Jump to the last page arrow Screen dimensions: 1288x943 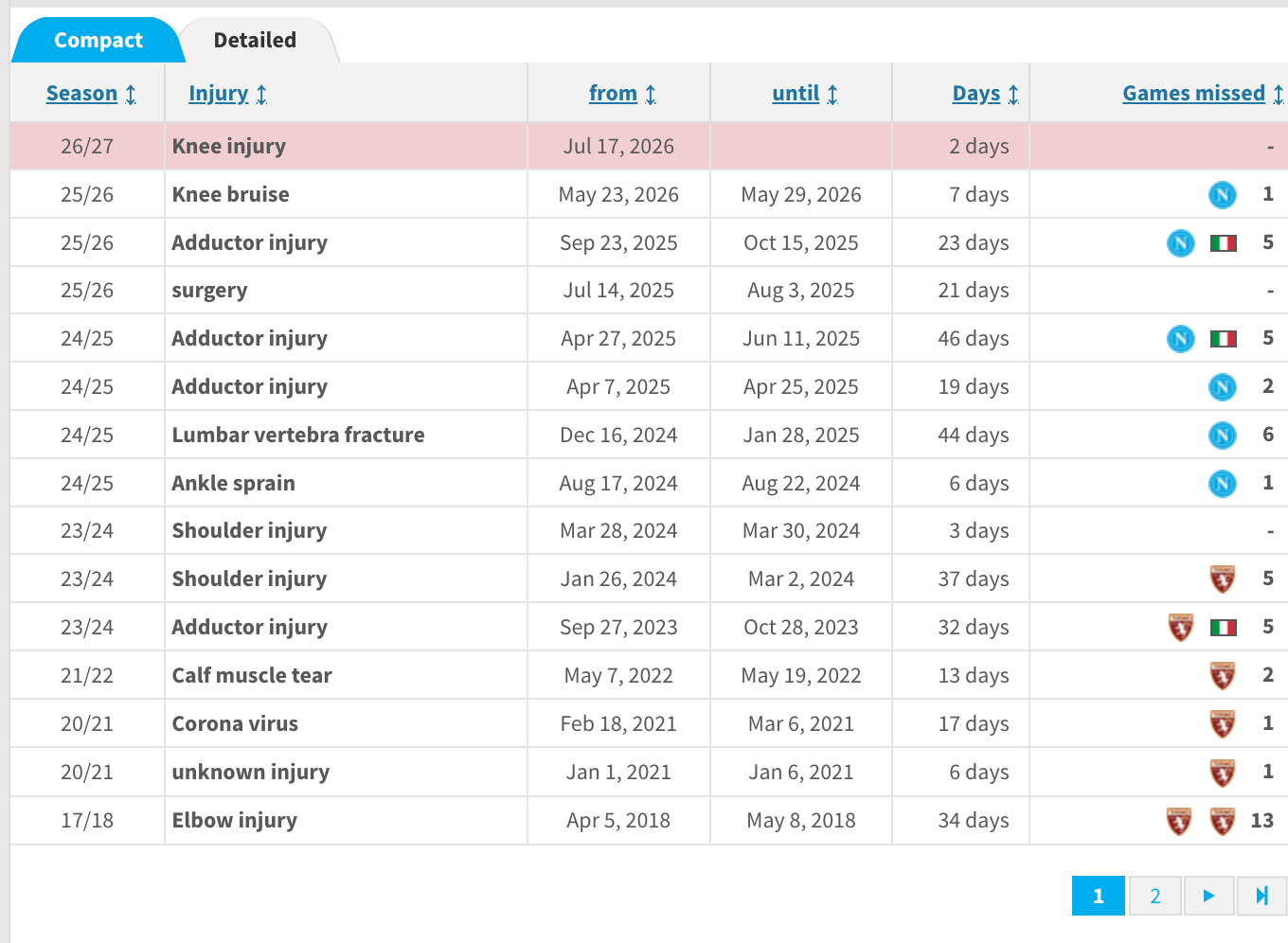(x=1261, y=896)
